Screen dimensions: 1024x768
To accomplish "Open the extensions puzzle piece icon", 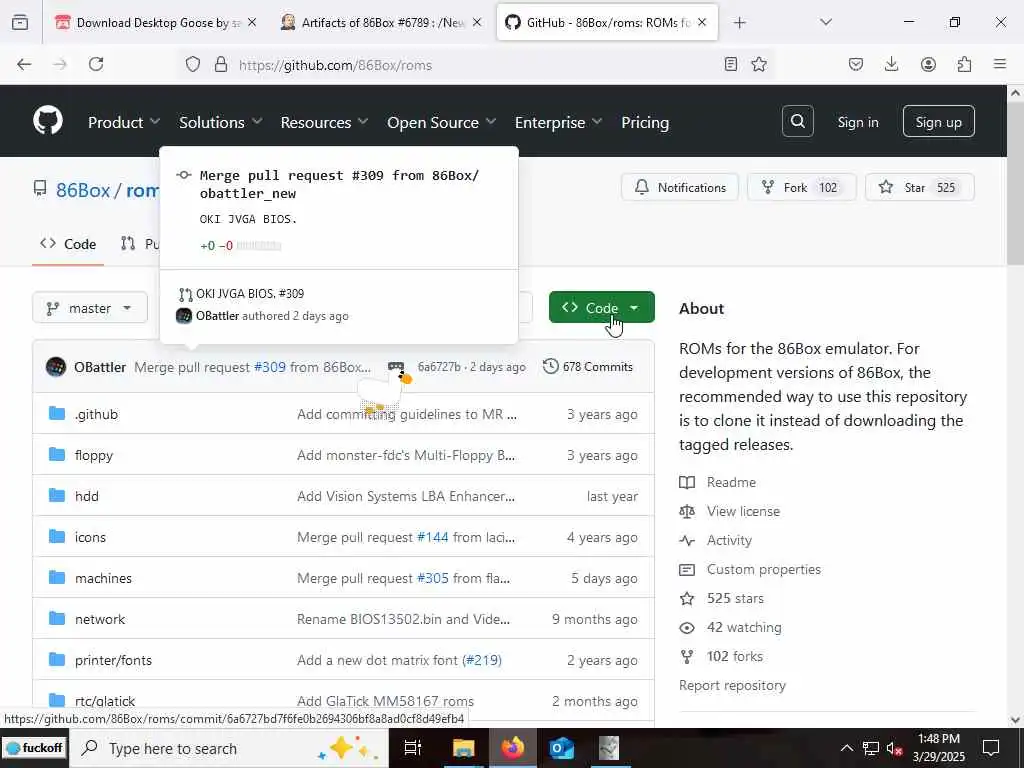I will click(964, 64).
